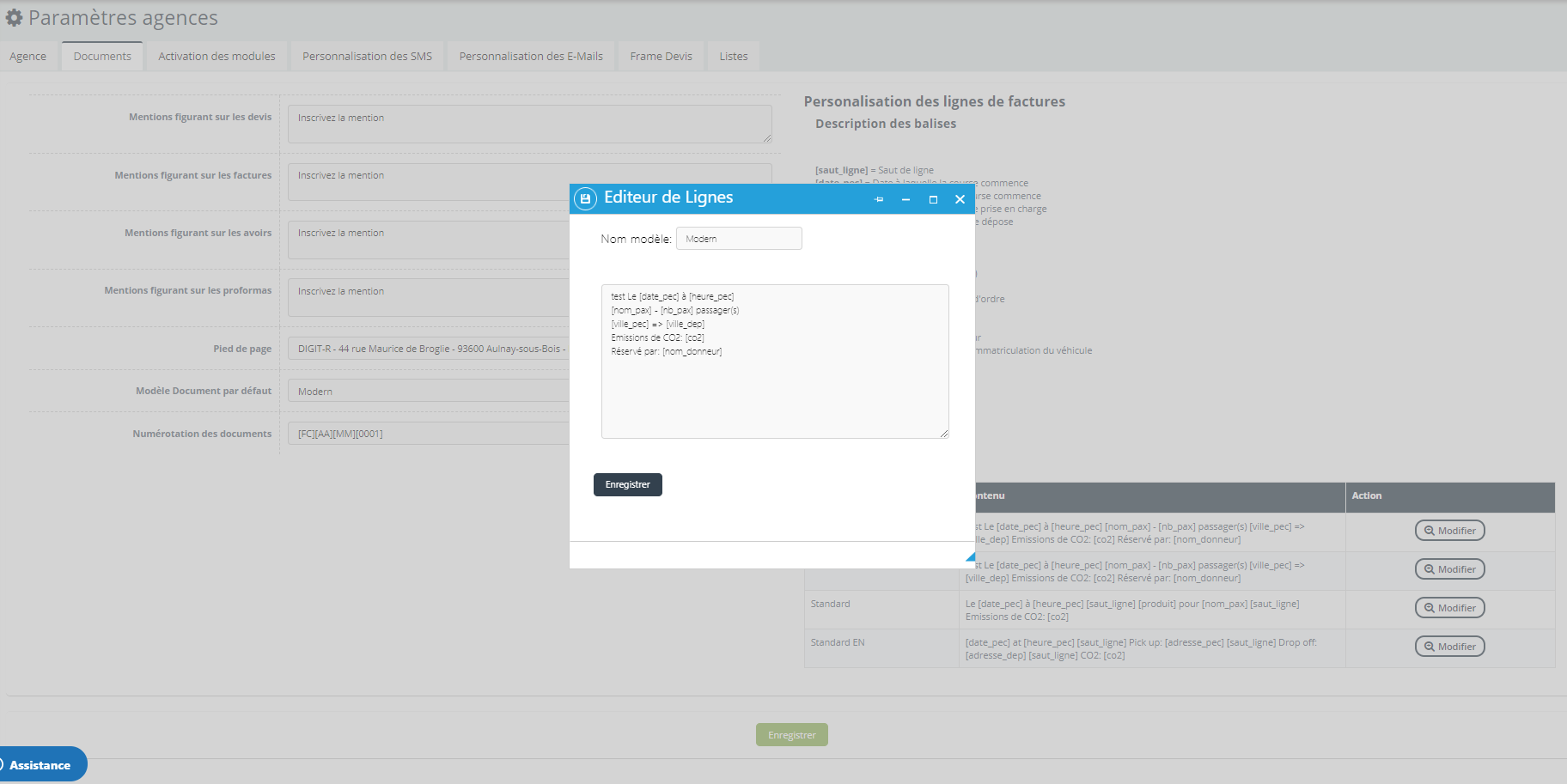Click Modifier for the Standard EN row
The height and width of the screenshot is (784, 1567).
point(1449,647)
